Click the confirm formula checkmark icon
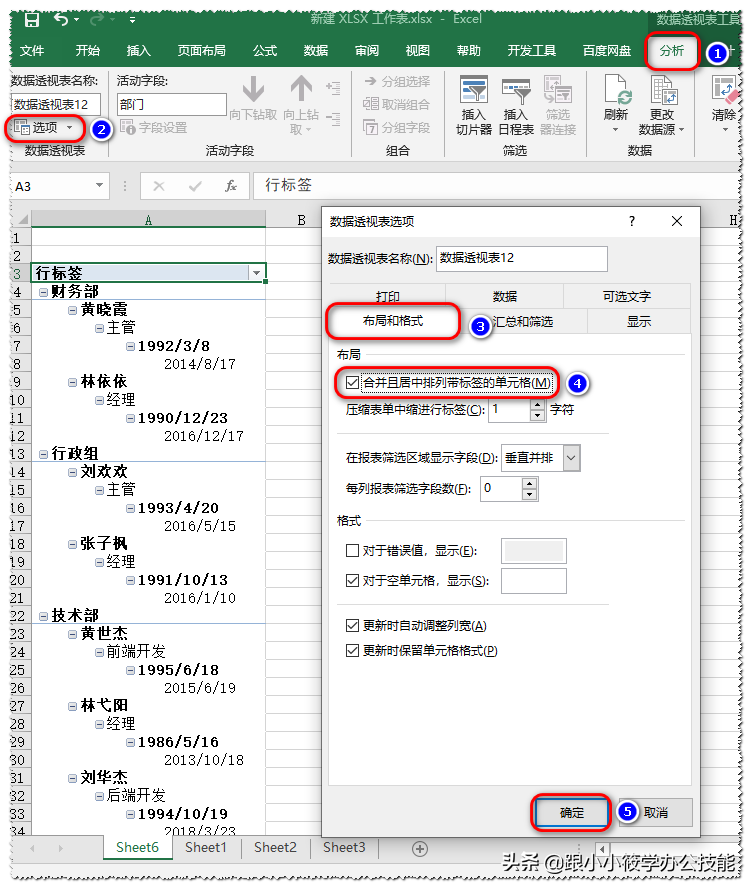The image size is (752, 889). pos(195,186)
